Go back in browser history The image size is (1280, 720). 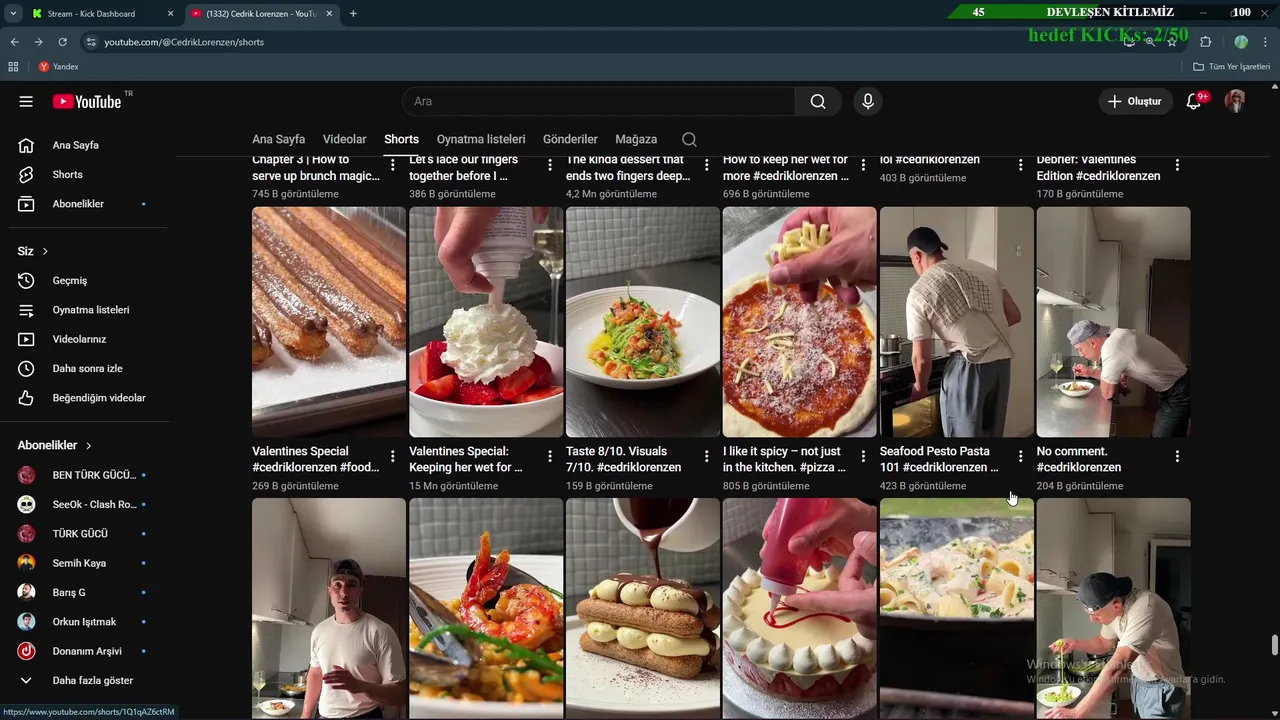coord(14,42)
